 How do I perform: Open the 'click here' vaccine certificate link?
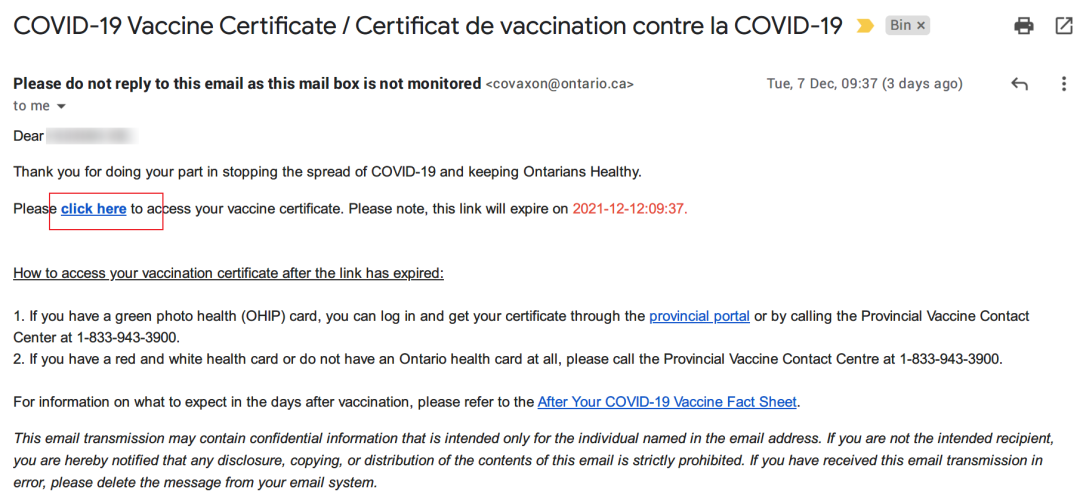[94, 209]
